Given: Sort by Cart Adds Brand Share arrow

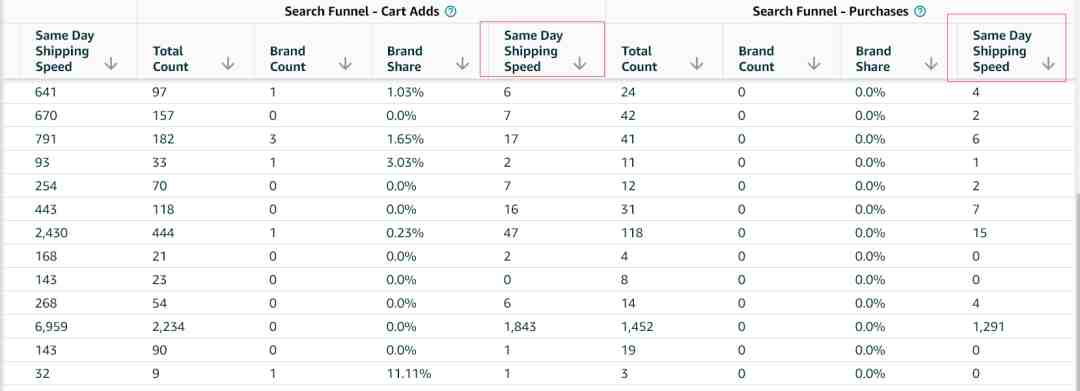Looking at the screenshot, I should pos(462,64).
